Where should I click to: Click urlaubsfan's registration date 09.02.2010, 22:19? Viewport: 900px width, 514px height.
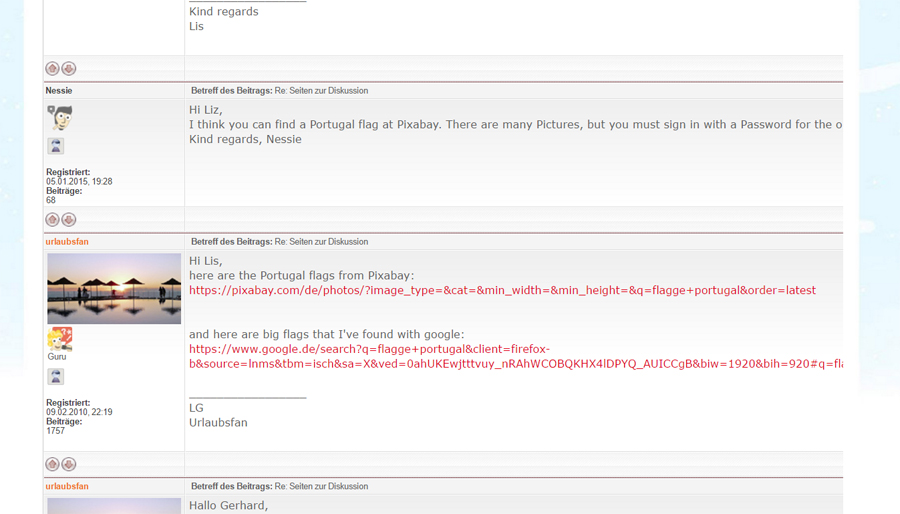(x=79, y=412)
